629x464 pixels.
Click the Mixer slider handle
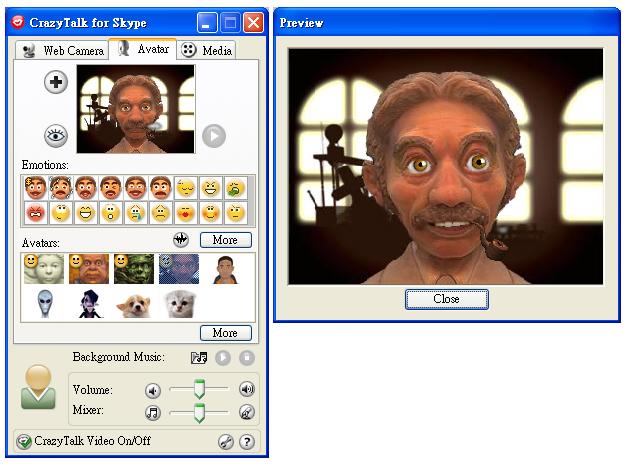pos(199,413)
